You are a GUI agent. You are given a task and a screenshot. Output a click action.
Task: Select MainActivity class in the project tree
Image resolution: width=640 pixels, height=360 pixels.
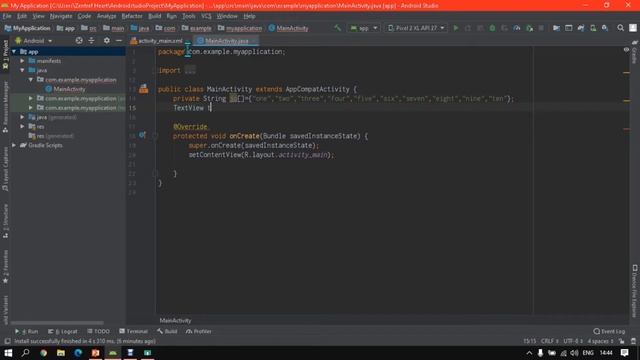click(69, 89)
